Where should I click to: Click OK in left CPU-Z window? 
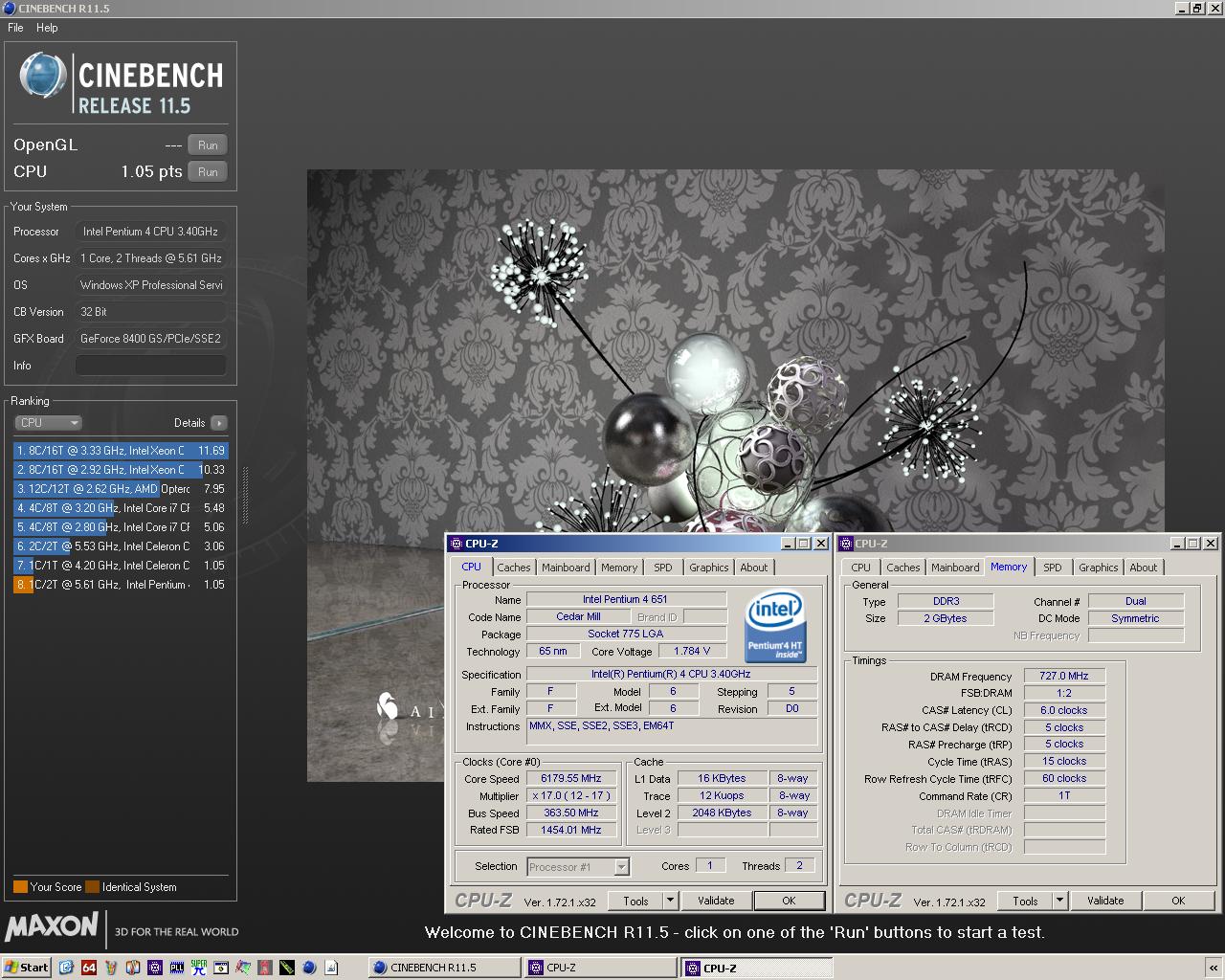789,901
